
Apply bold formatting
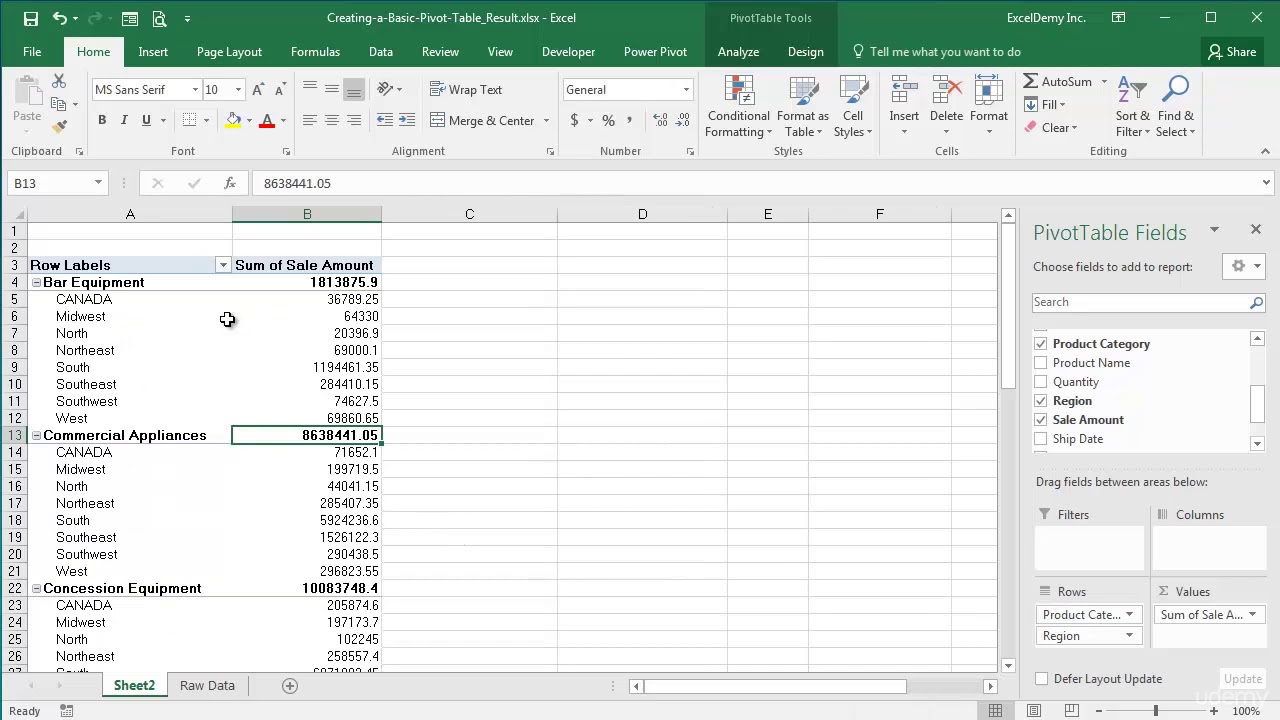[x=101, y=120]
